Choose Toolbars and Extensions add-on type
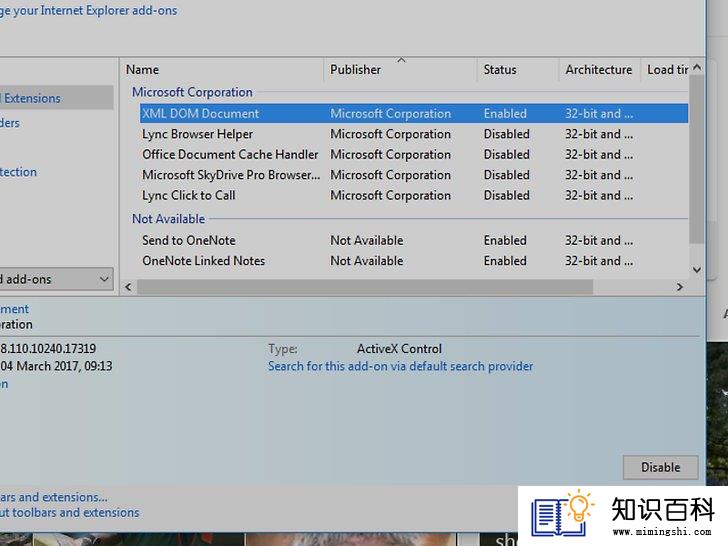 point(56,98)
